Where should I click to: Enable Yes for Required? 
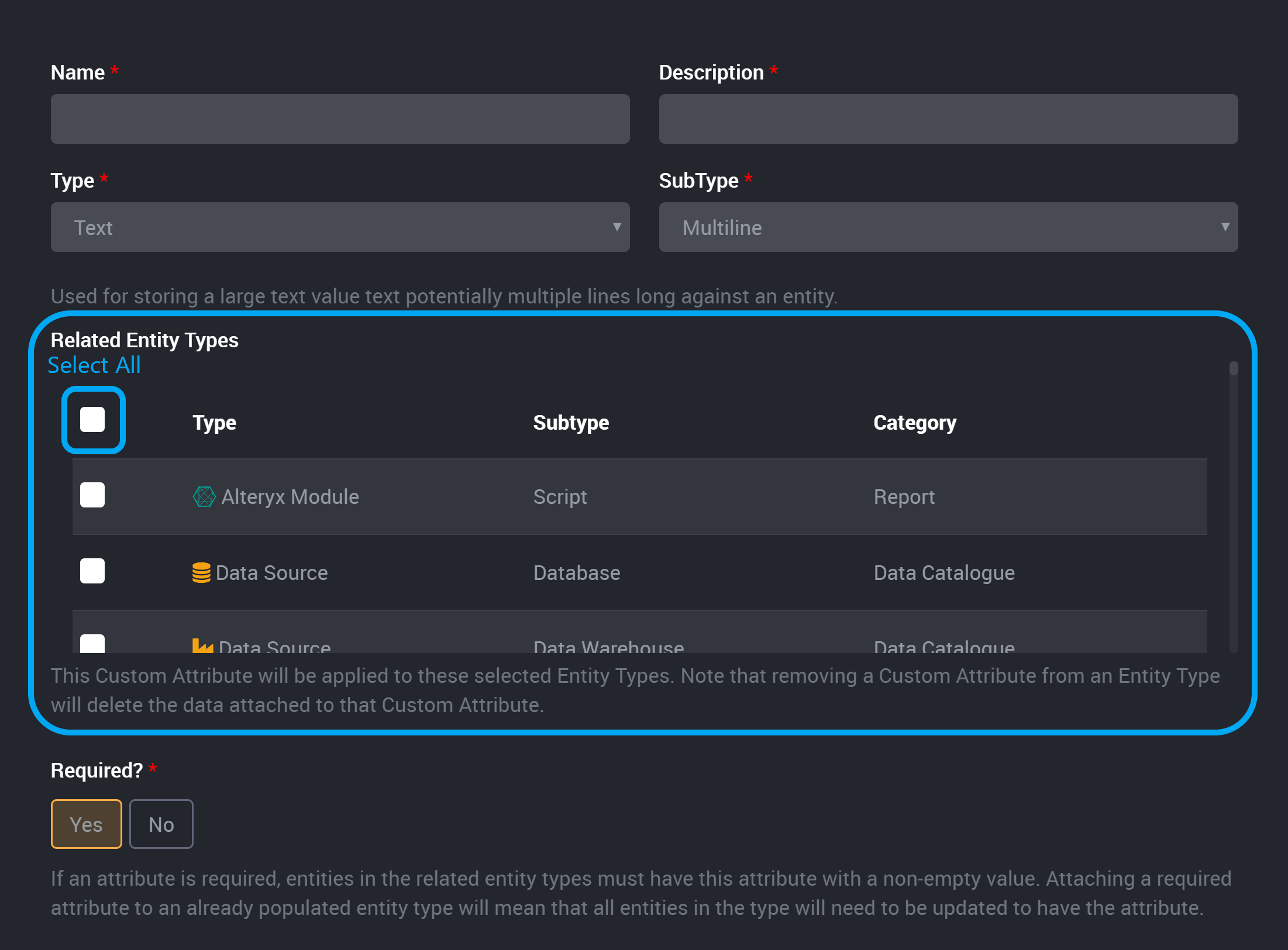pos(86,824)
